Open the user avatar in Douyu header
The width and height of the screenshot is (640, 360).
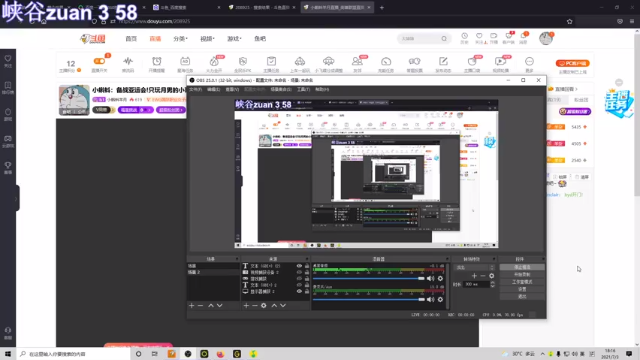pos(546,38)
